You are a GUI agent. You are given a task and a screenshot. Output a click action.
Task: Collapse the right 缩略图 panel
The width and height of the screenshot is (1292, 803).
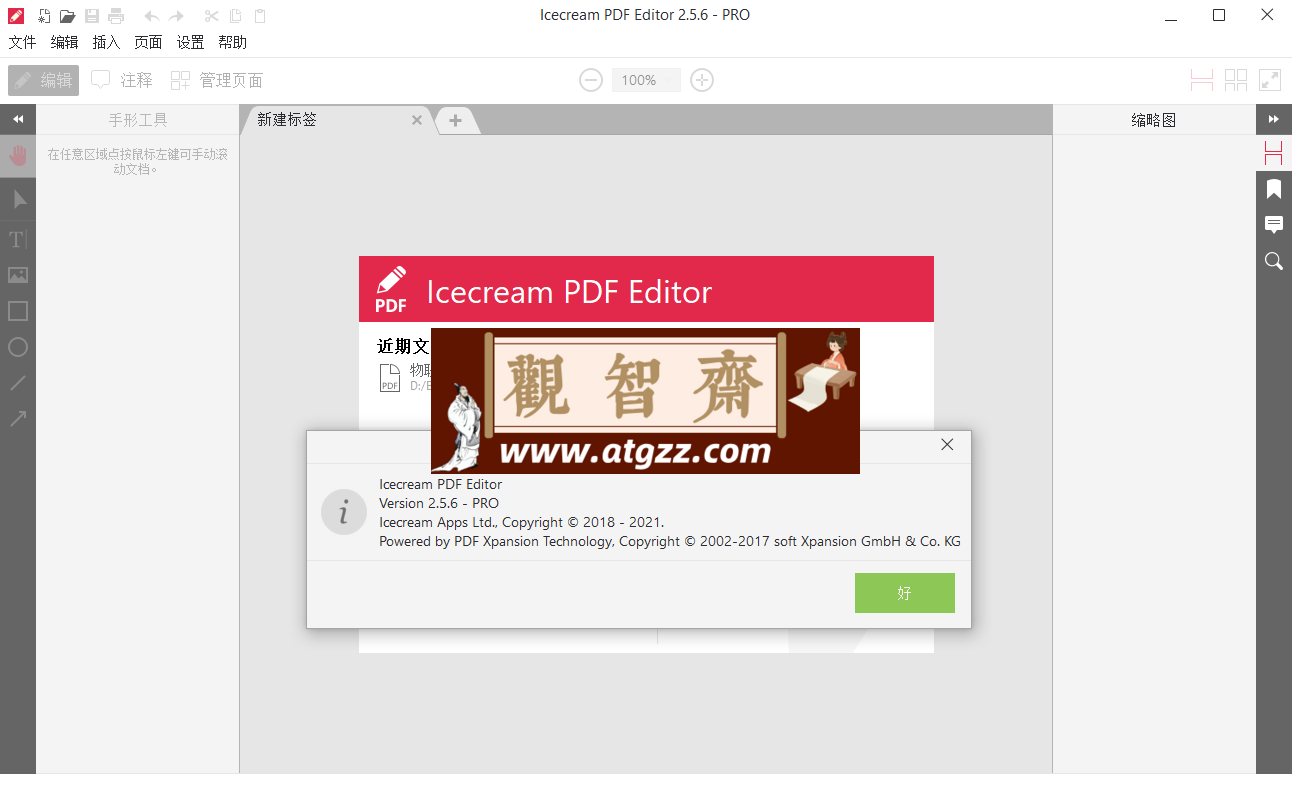coord(1274,119)
